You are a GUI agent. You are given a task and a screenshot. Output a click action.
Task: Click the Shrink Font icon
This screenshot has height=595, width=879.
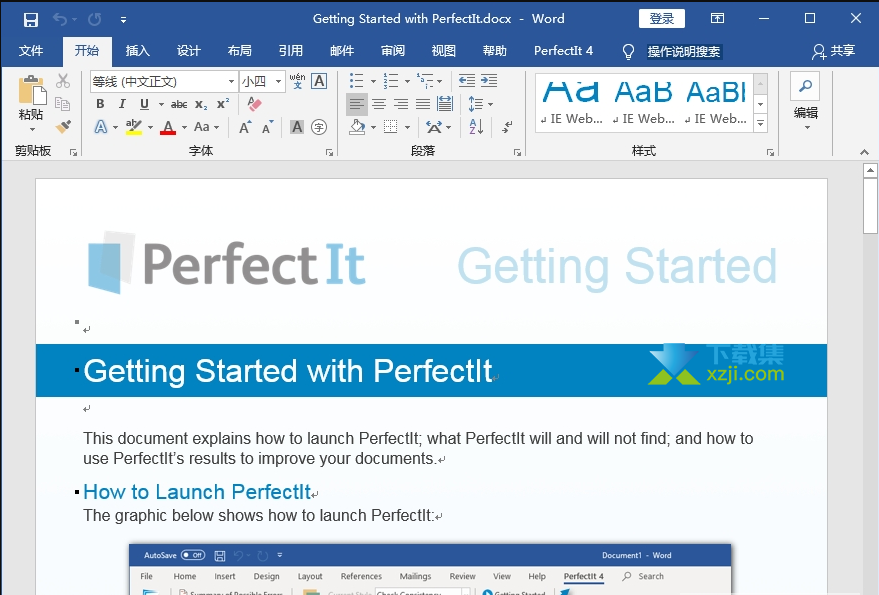tap(267, 127)
